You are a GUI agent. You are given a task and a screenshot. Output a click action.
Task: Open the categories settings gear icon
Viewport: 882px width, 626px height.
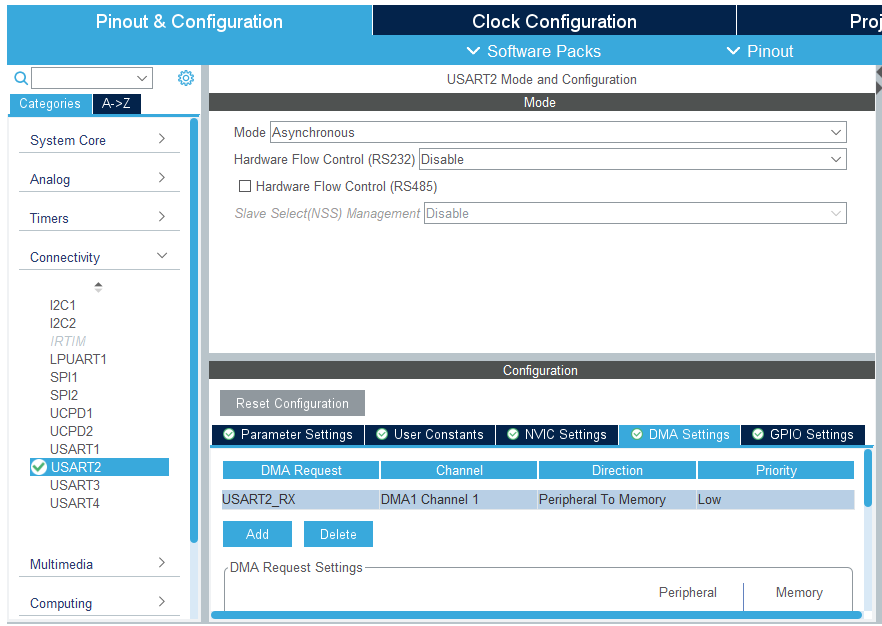(186, 78)
